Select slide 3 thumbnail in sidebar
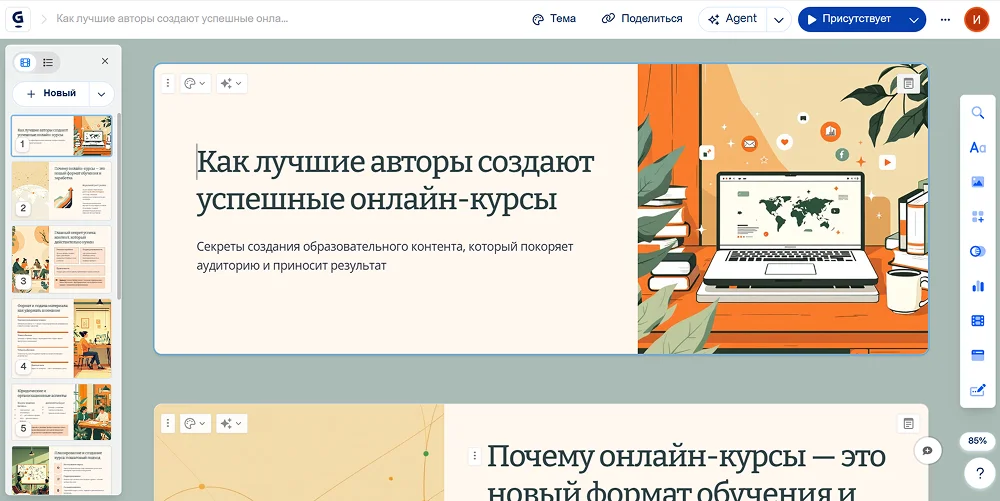The image size is (1000, 501). pyautogui.click(x=62, y=258)
